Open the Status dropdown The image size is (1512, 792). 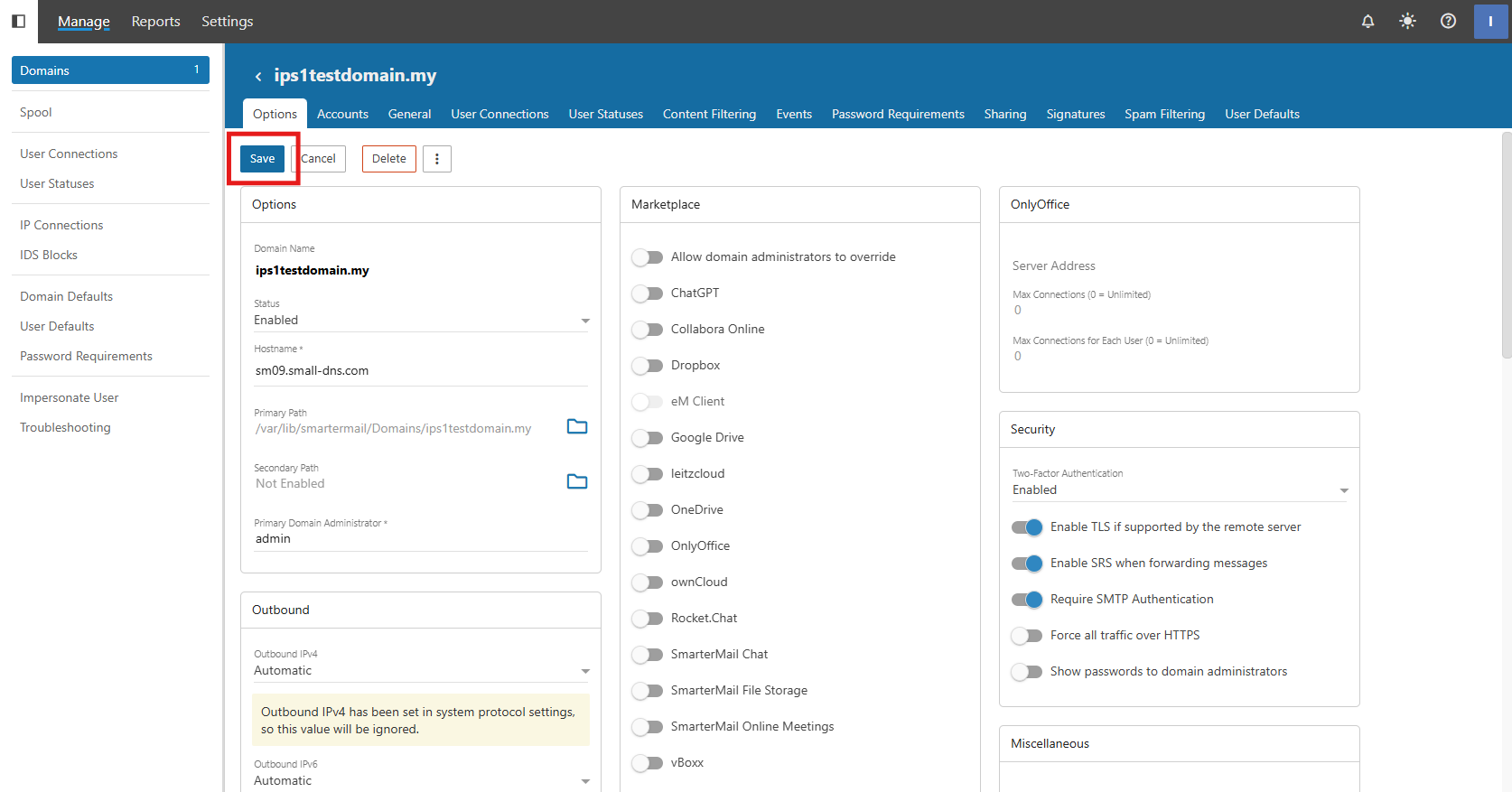[x=421, y=321]
